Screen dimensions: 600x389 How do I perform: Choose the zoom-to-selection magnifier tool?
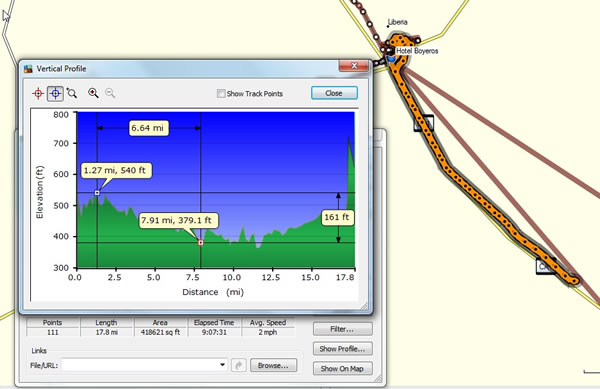[72, 93]
